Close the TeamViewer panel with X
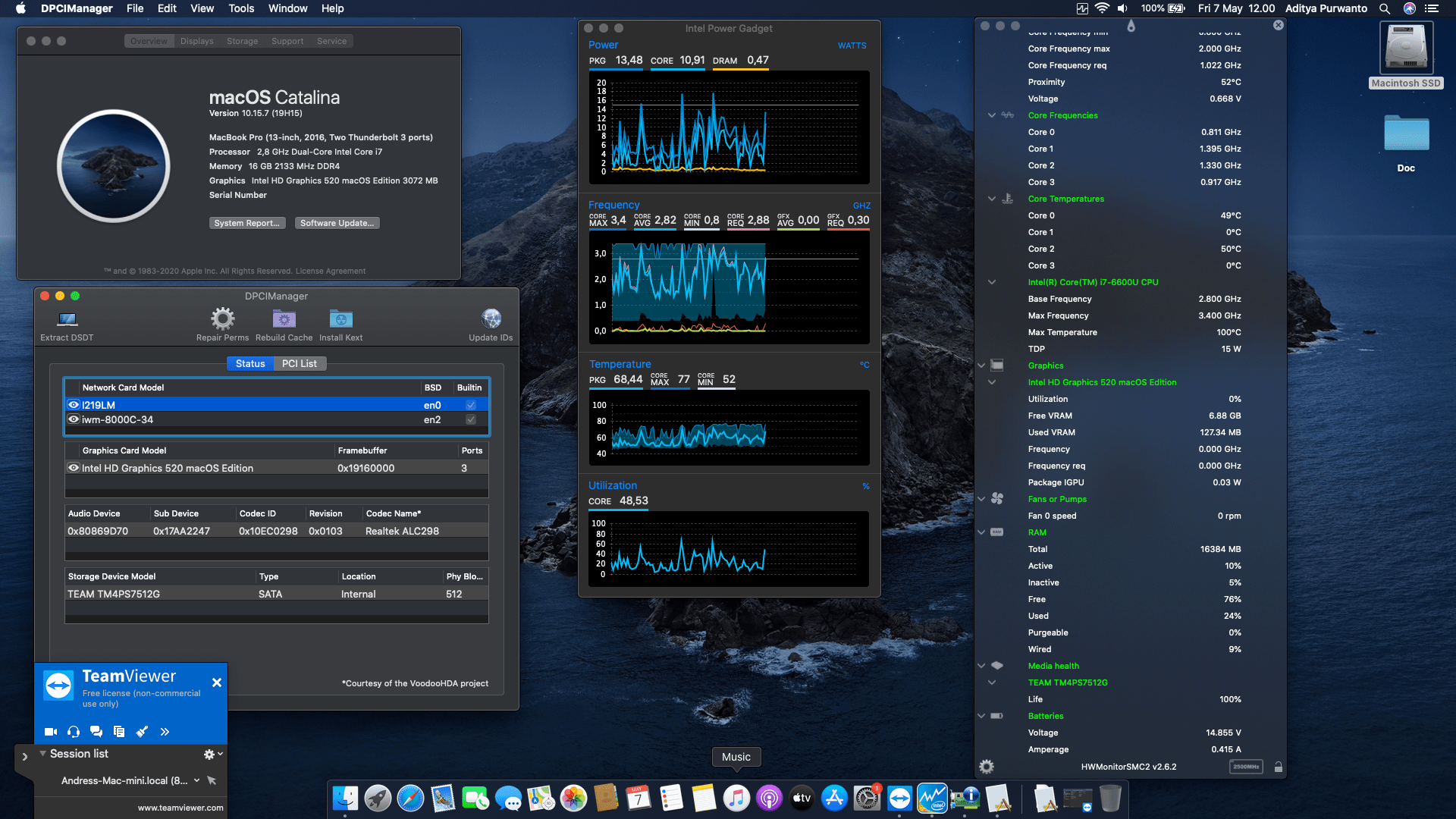 (x=216, y=682)
